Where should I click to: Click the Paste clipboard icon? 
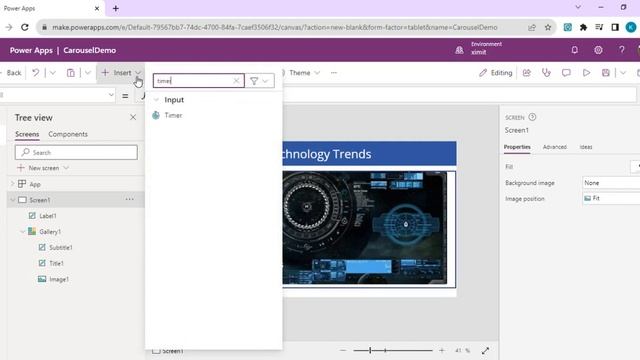[x=71, y=73]
